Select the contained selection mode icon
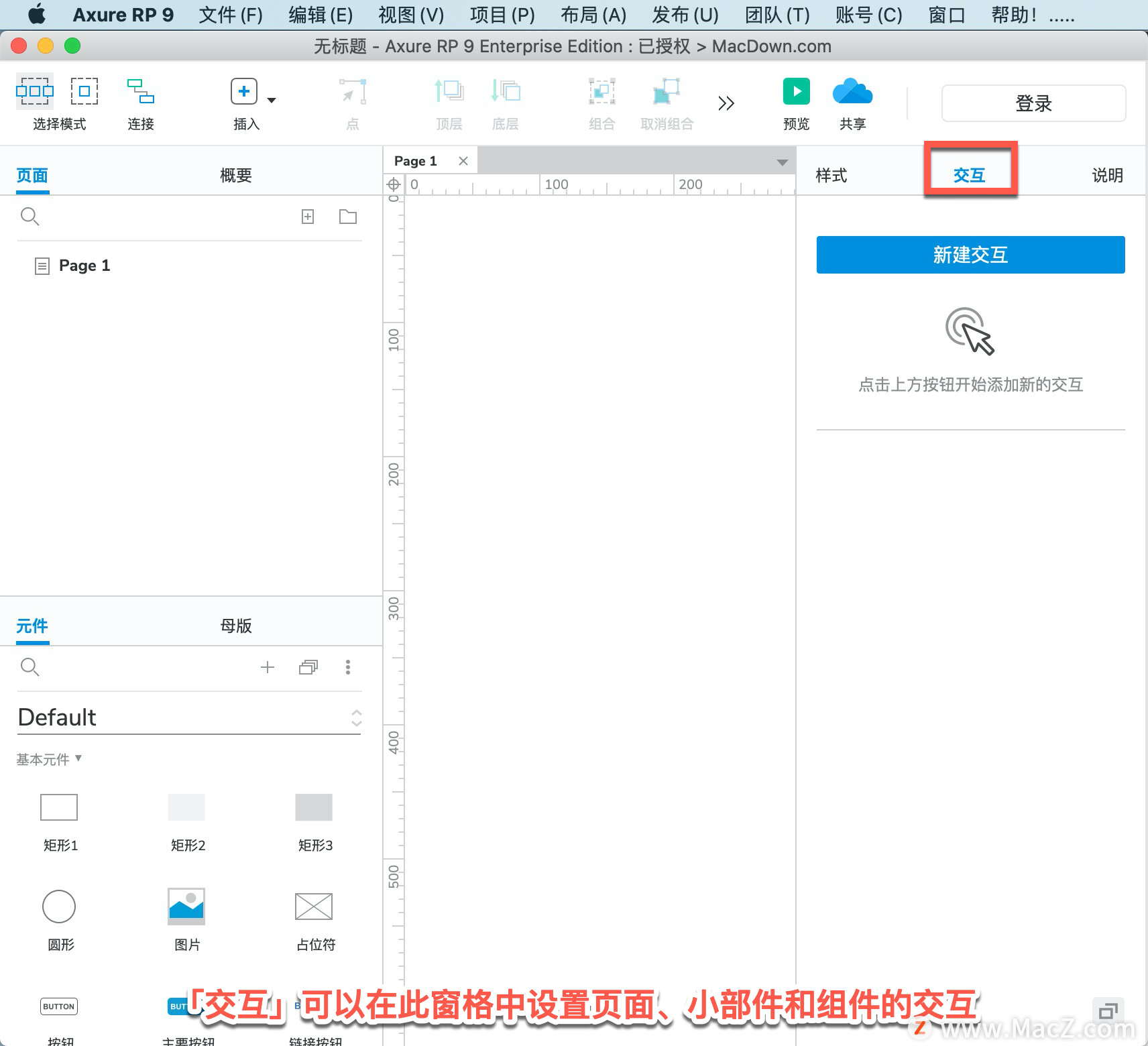Image resolution: width=1148 pixels, height=1046 pixels. (84, 91)
